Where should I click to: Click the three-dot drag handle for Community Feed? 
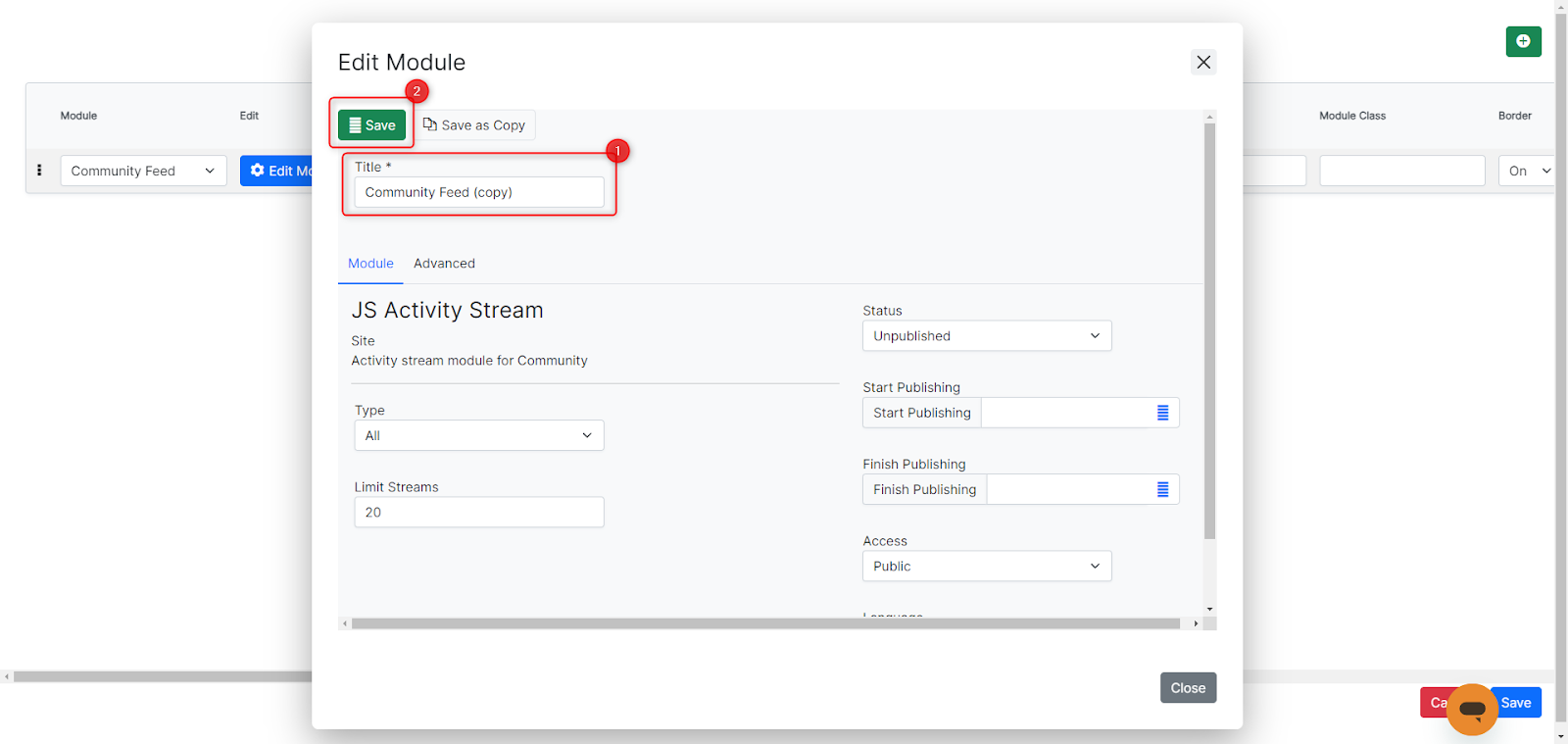coord(39,171)
